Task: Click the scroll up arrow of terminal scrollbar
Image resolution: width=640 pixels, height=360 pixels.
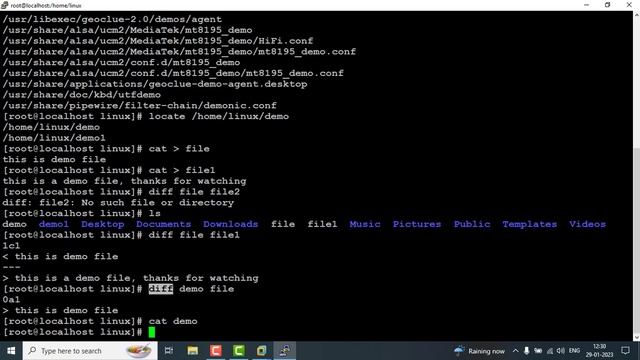Action: [x=636, y=15]
